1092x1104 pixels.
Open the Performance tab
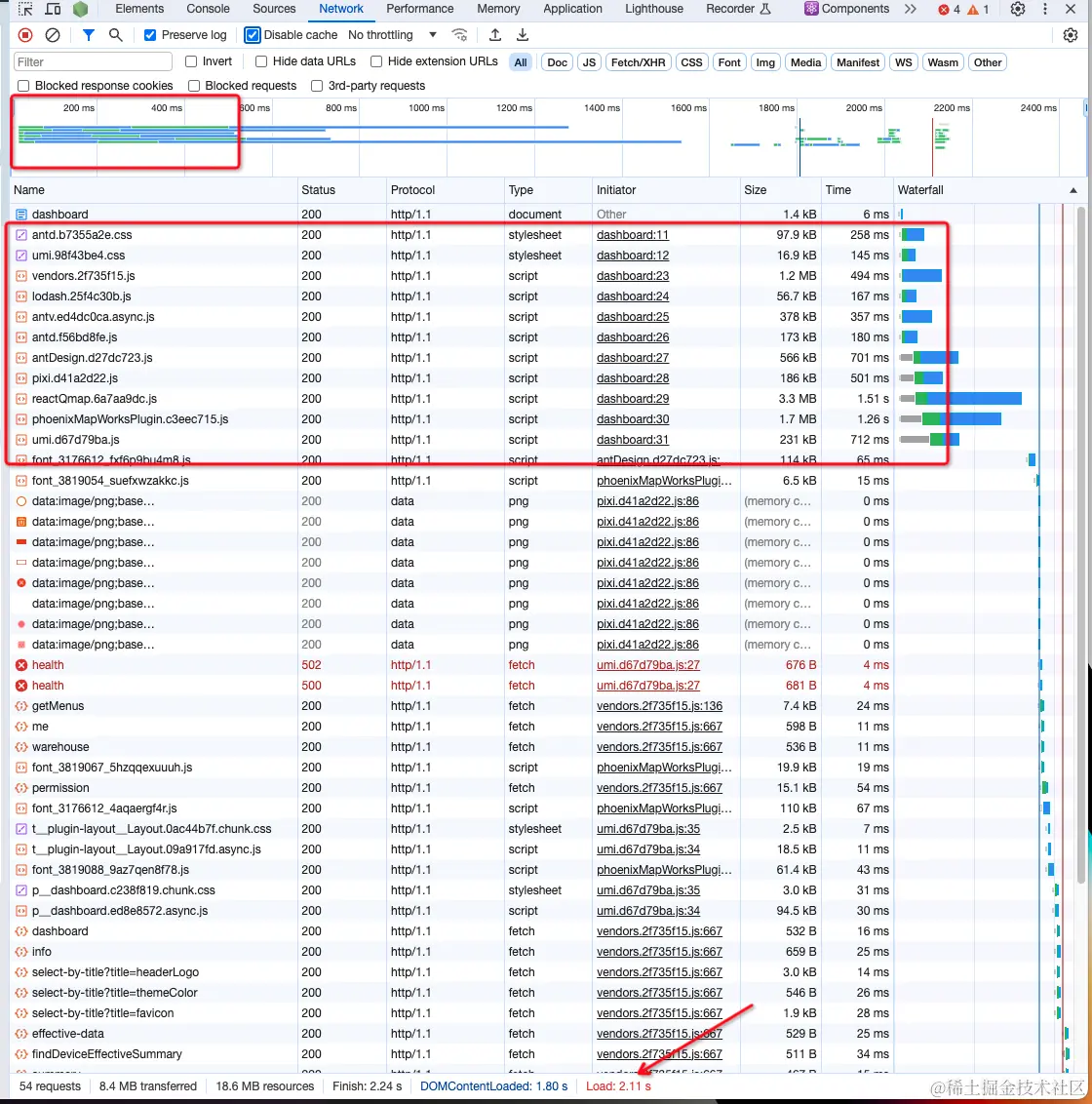(x=419, y=9)
